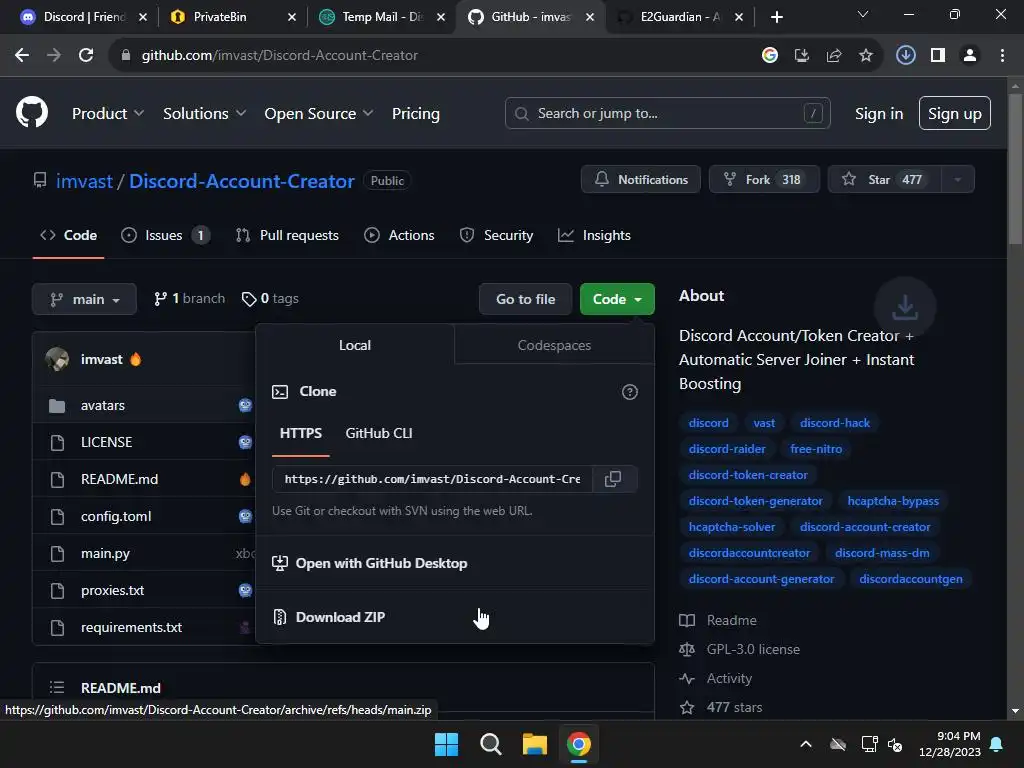Open a new browser tab

(776, 17)
